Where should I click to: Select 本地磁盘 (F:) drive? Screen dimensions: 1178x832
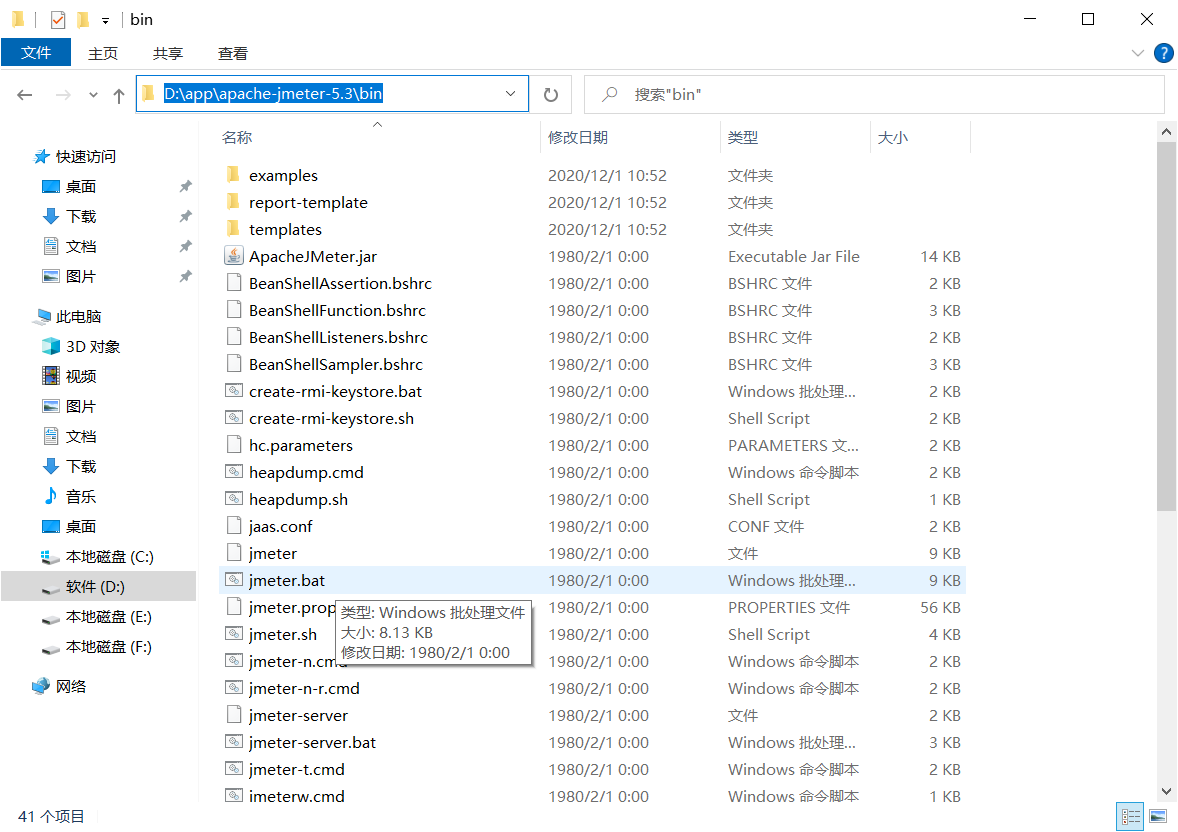[x=97, y=647]
